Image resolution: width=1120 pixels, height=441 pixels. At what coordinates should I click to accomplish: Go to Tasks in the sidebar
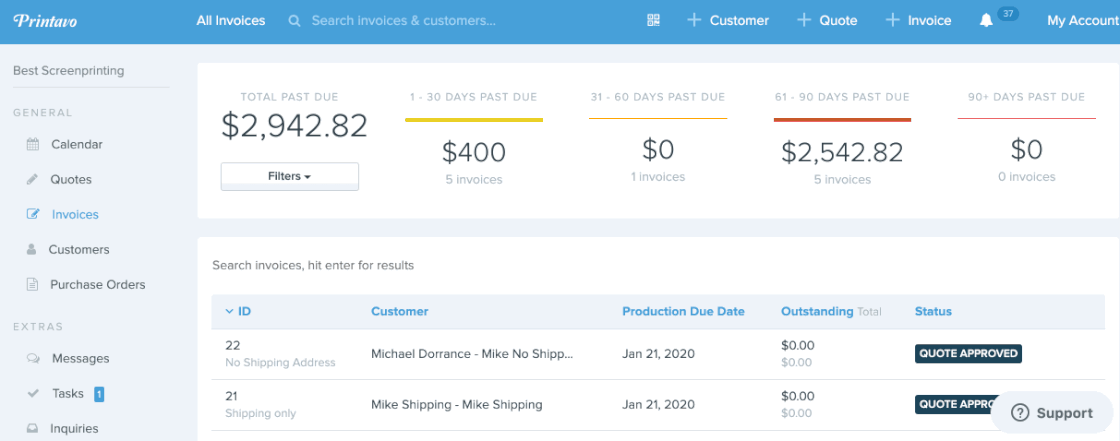(68, 394)
